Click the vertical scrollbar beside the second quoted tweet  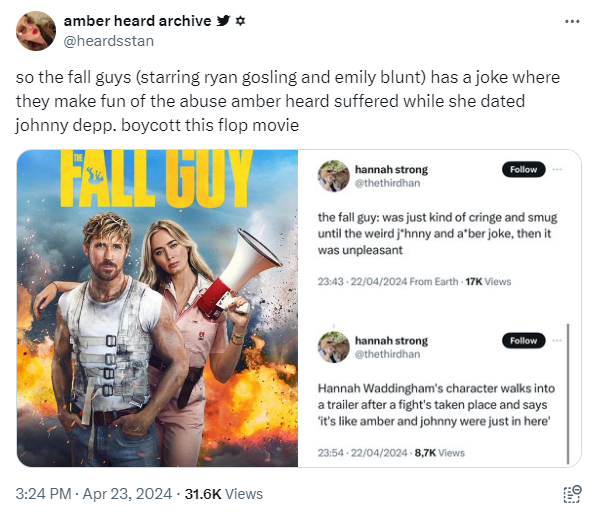pyautogui.click(x=568, y=394)
